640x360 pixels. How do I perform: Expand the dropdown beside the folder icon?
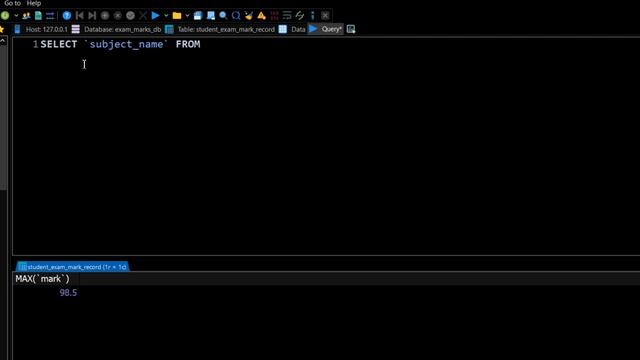click(x=187, y=16)
